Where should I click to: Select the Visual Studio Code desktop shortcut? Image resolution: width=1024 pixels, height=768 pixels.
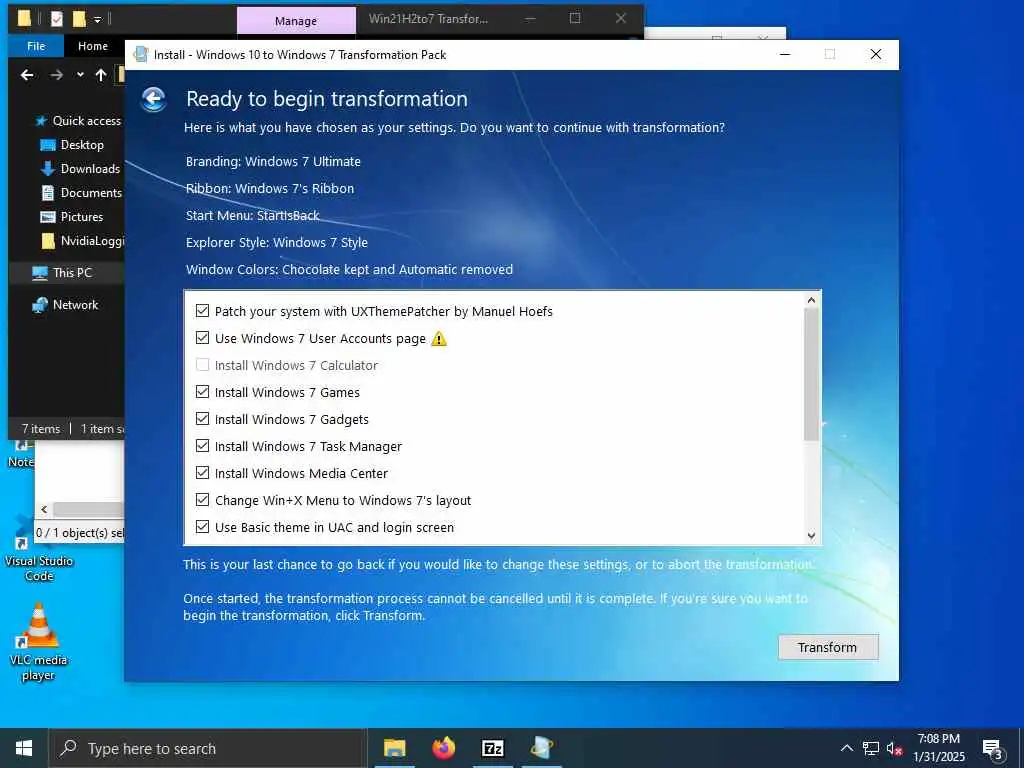pyautogui.click(x=39, y=549)
